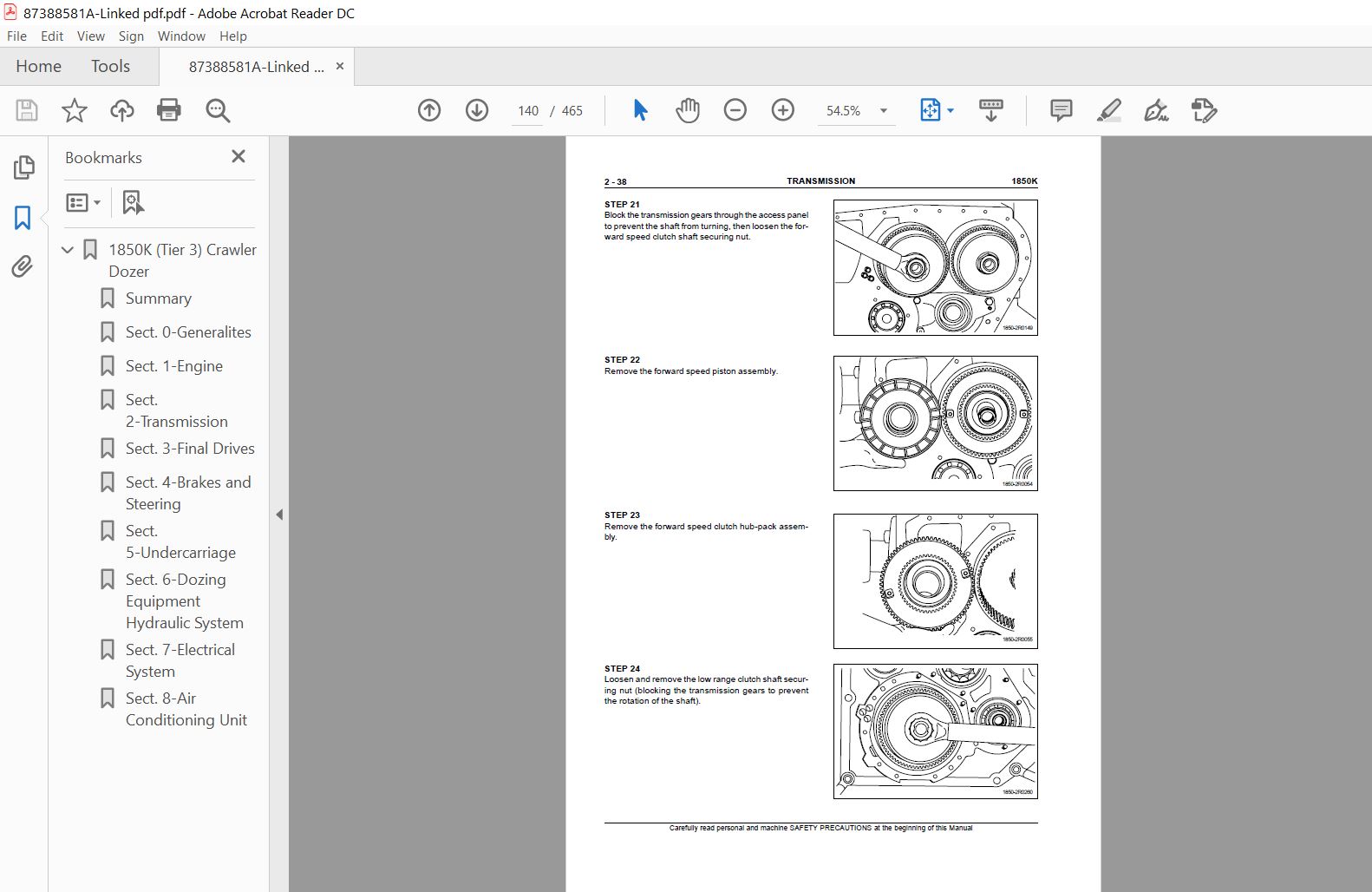Image resolution: width=1372 pixels, height=892 pixels.
Task: Select the 87388581A-Linked document tab
Action: 257,67
